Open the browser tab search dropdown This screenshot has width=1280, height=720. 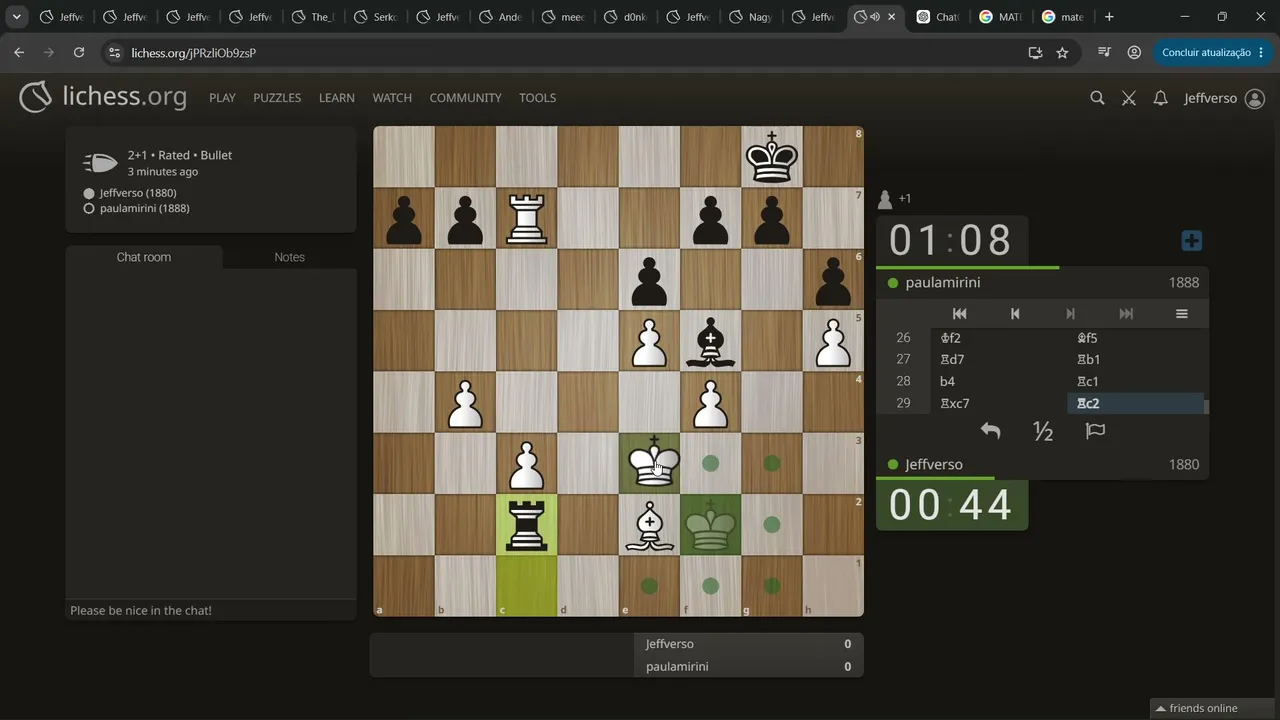[x=16, y=17]
